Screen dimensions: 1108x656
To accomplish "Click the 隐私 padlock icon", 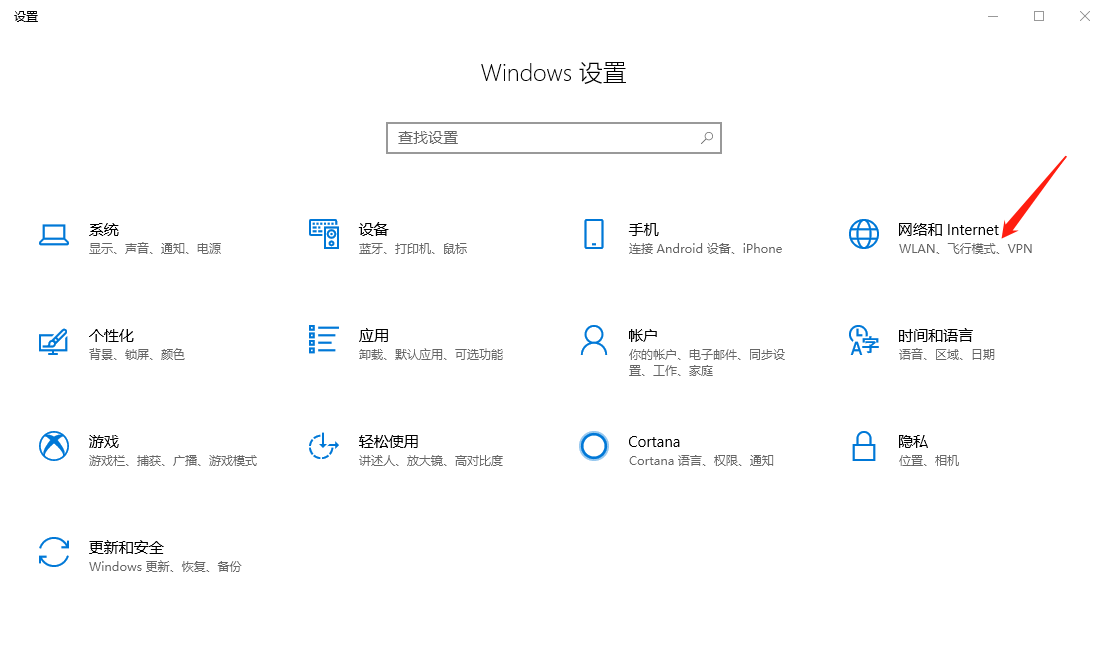I will (x=864, y=446).
